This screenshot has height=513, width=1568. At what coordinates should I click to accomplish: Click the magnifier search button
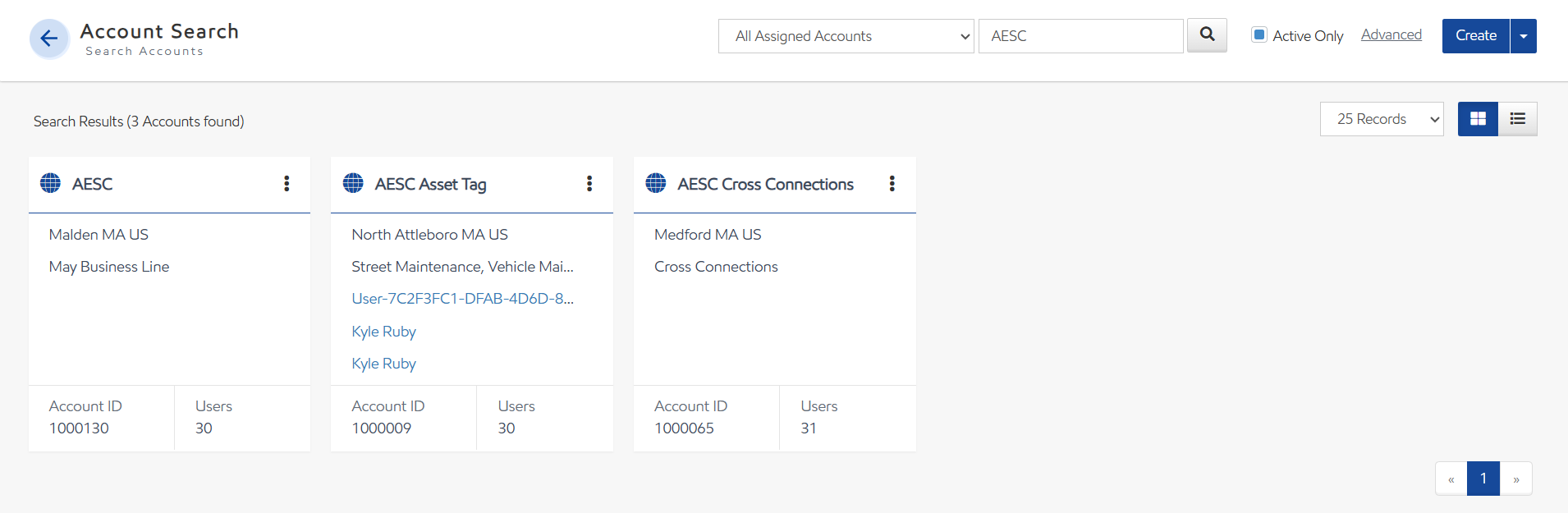(1207, 35)
